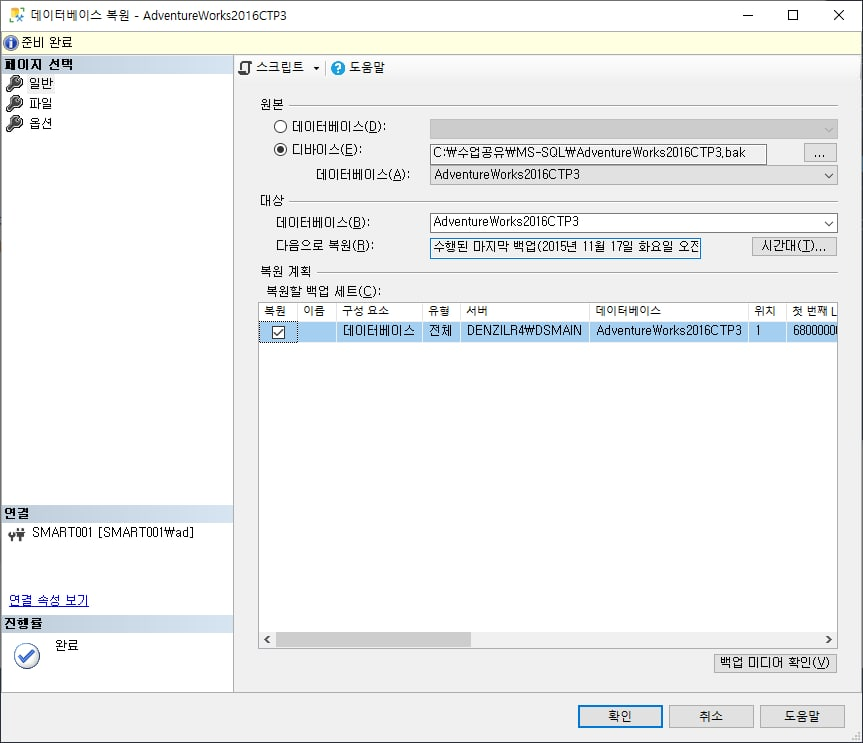Click the 도움말 button at bottom
Screen dimensions: 863x743
802,716
